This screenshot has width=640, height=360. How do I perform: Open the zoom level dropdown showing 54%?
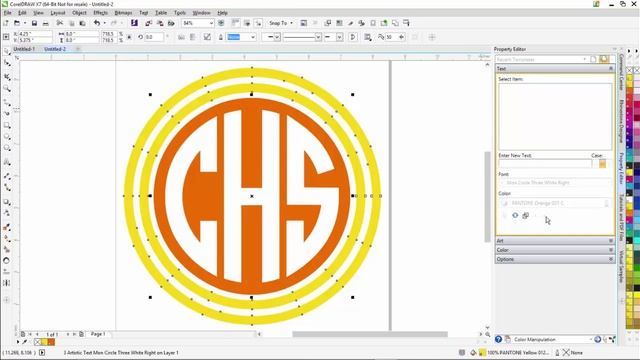point(211,23)
